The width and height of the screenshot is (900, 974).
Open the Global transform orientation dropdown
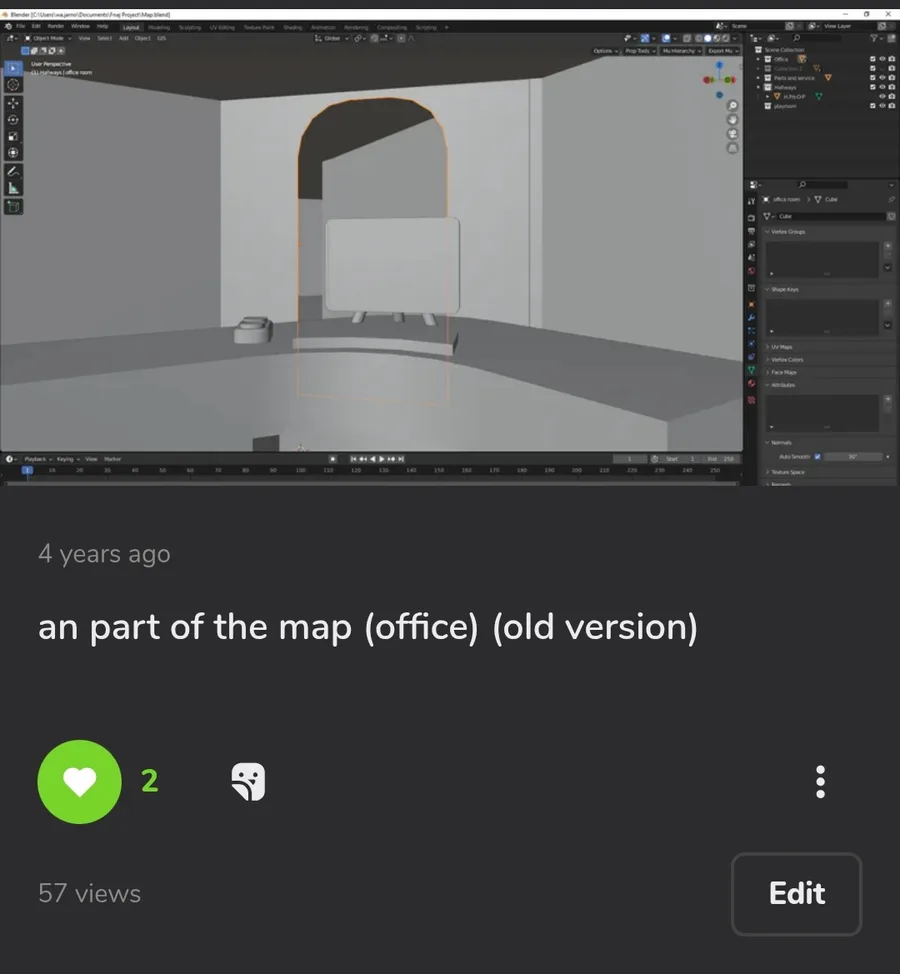[332, 38]
